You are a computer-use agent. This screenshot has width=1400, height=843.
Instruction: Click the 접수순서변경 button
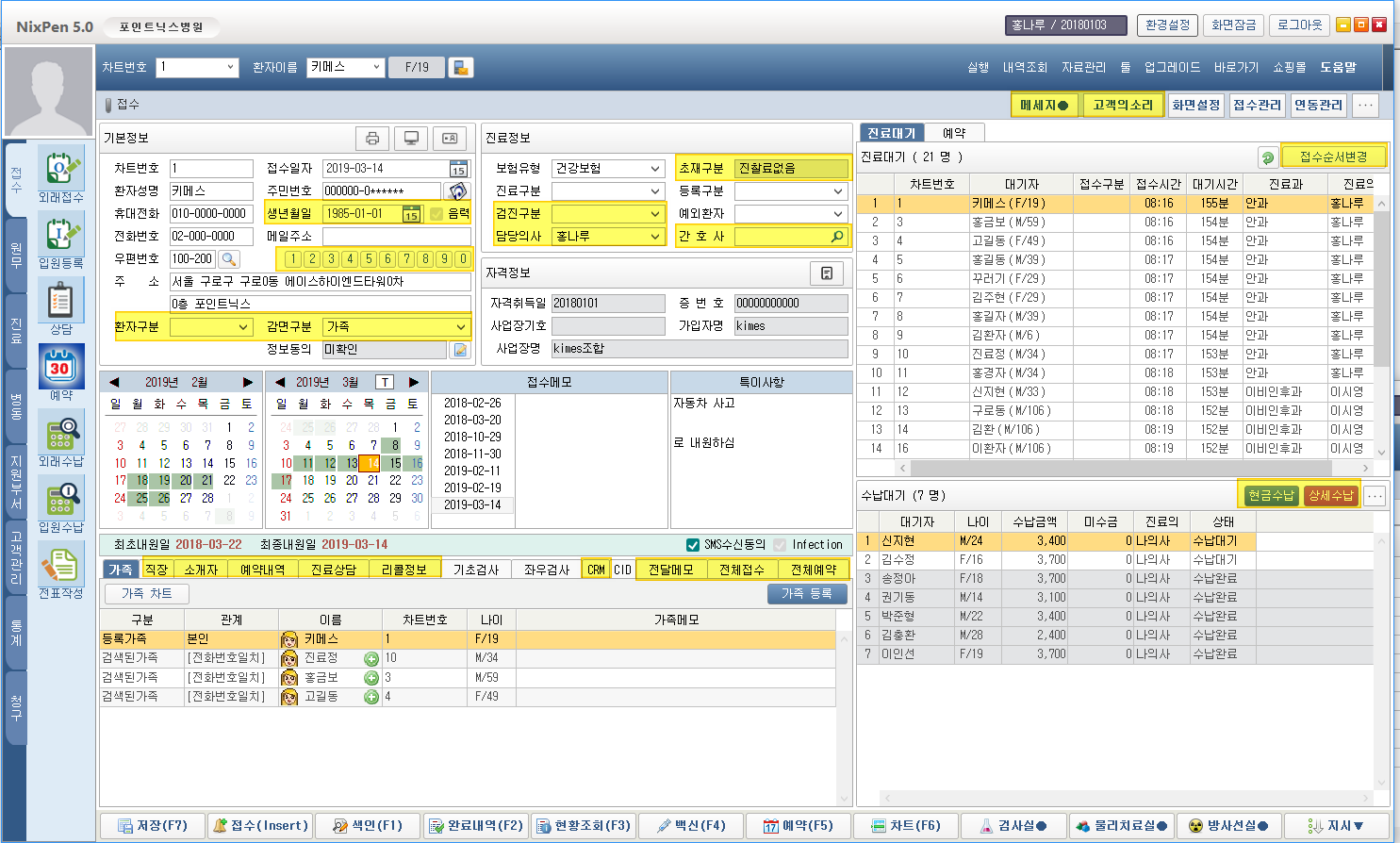(1333, 157)
